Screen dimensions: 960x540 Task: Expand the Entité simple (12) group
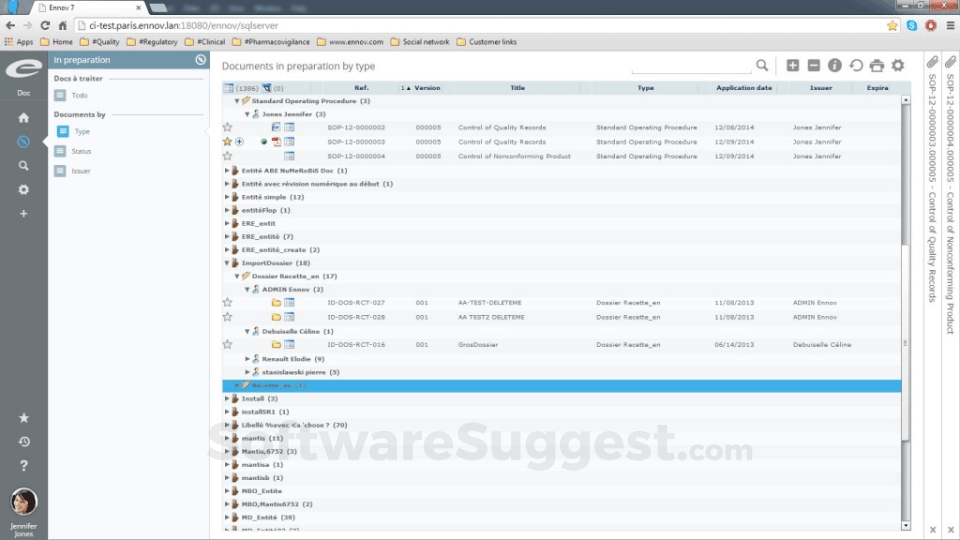click(x=228, y=197)
